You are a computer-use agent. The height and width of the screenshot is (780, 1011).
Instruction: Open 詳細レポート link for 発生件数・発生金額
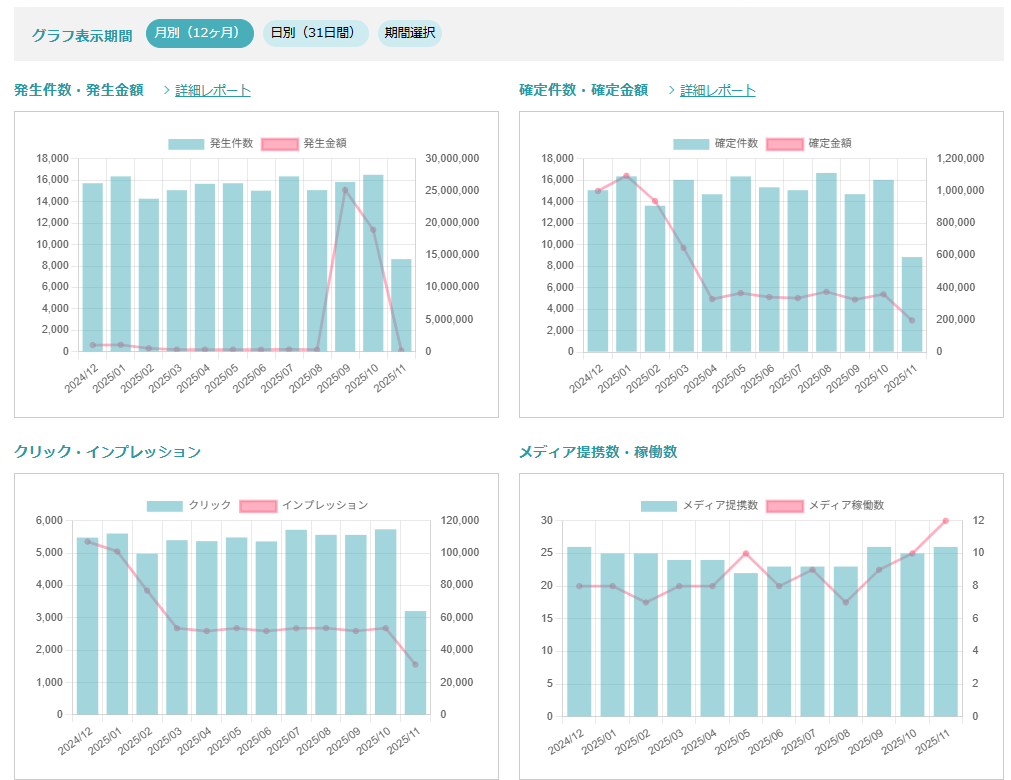[x=213, y=90]
